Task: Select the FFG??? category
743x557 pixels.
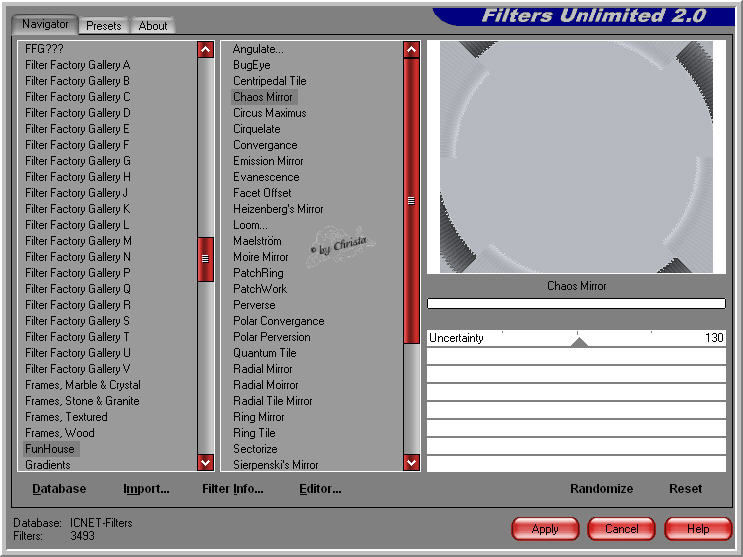Action: 44,49
